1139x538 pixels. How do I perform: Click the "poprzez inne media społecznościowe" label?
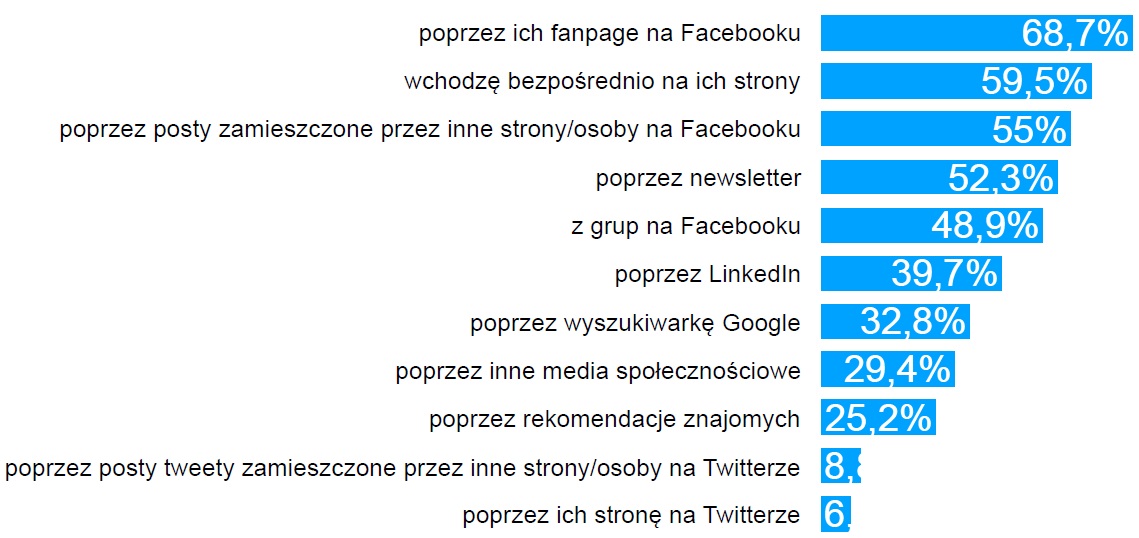(x=598, y=371)
